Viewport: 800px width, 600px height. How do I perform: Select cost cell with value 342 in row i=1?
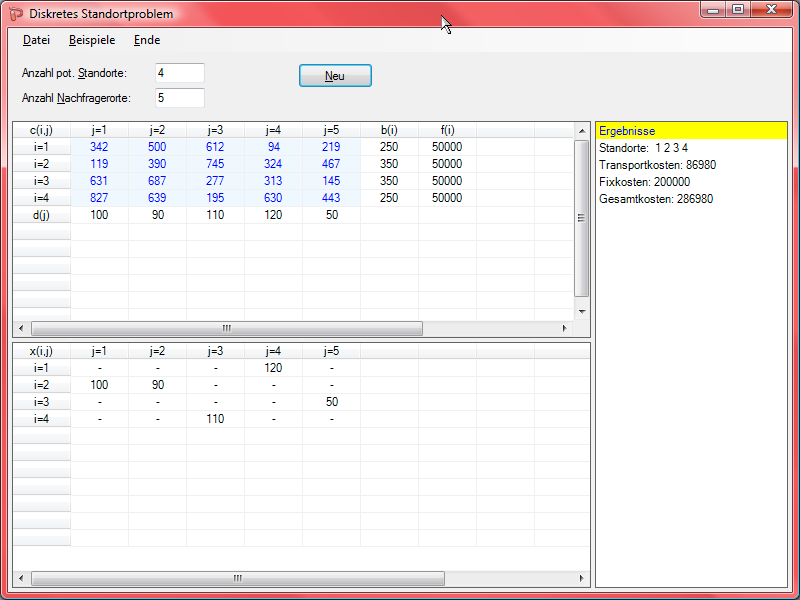99,147
